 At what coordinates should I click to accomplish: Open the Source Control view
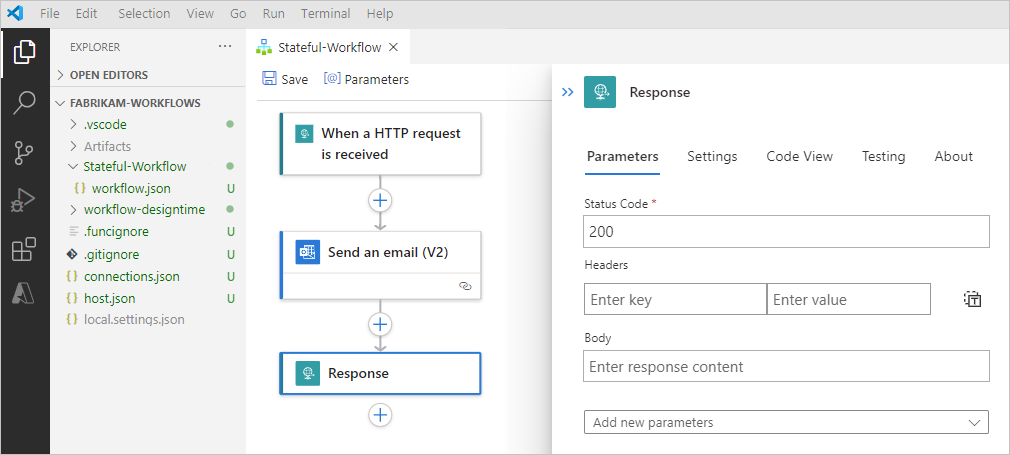click(24, 152)
